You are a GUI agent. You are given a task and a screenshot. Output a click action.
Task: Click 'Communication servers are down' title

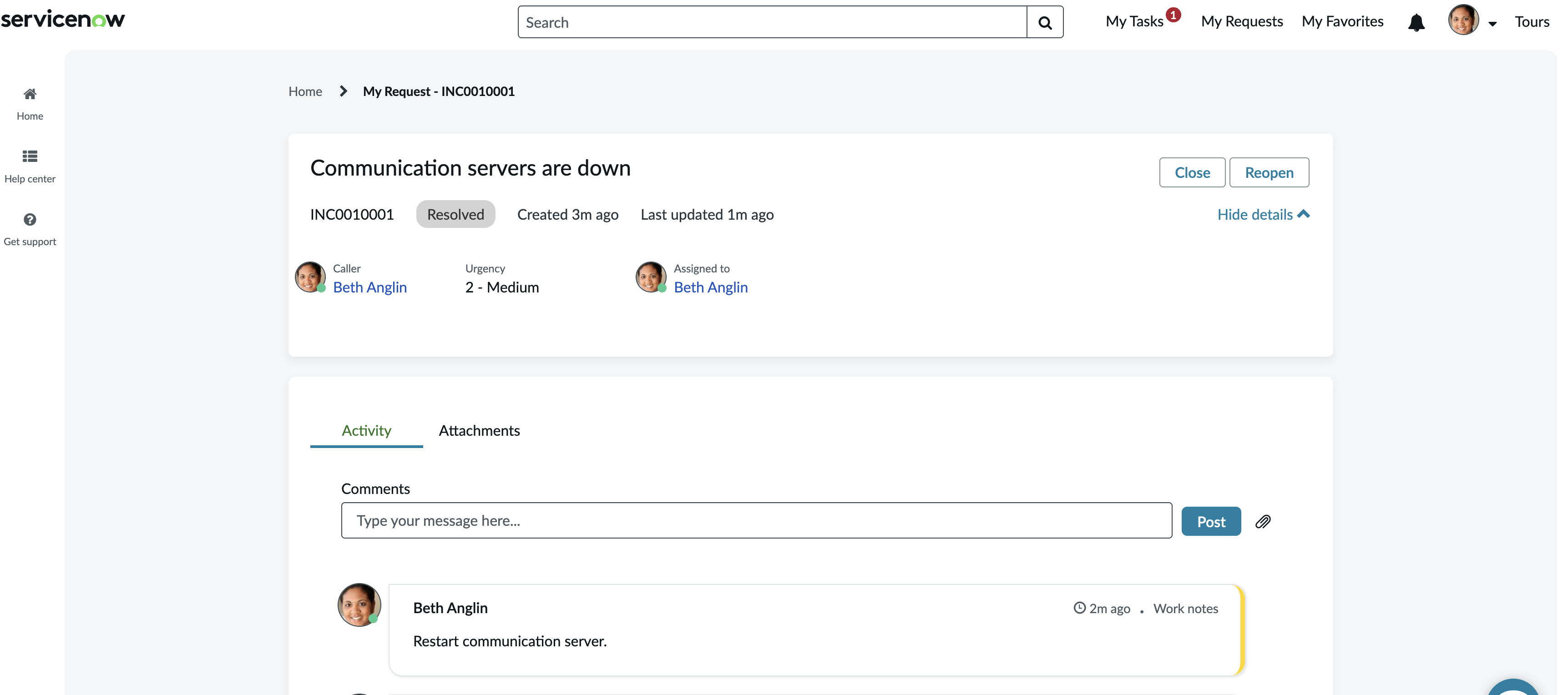(x=470, y=168)
